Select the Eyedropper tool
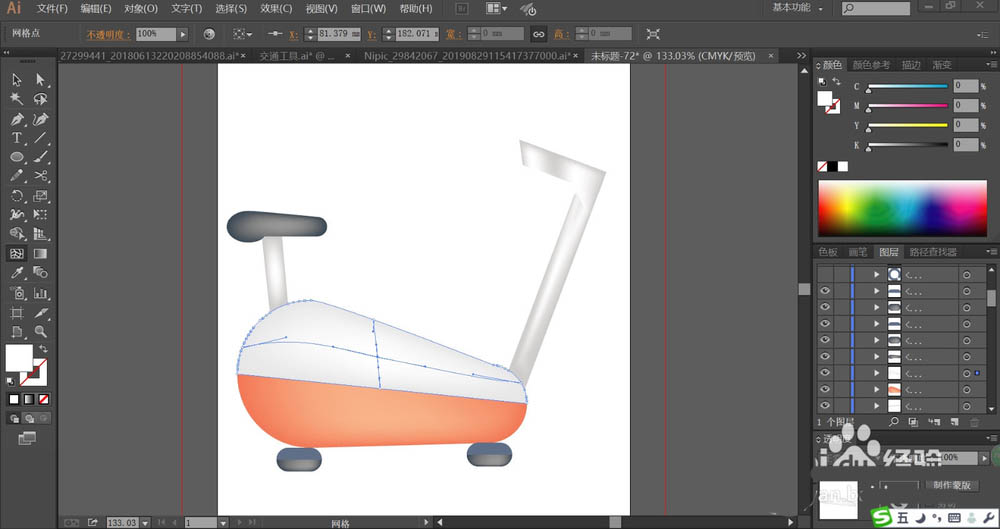Viewport: 1000px width, 529px height. tap(17, 273)
